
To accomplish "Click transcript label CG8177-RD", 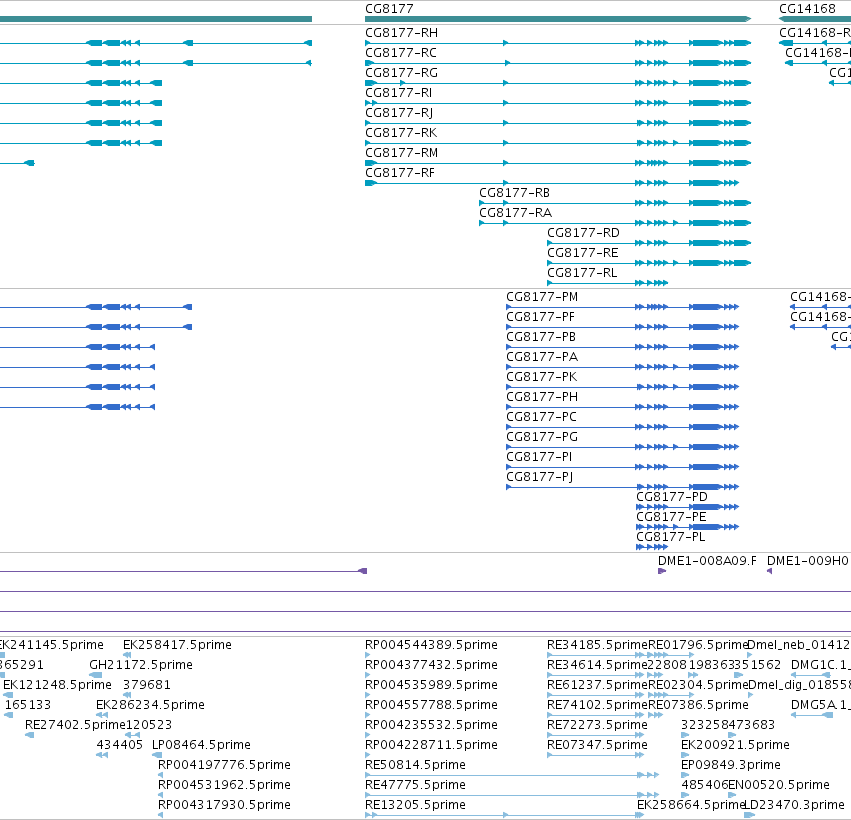I will click(583, 233).
